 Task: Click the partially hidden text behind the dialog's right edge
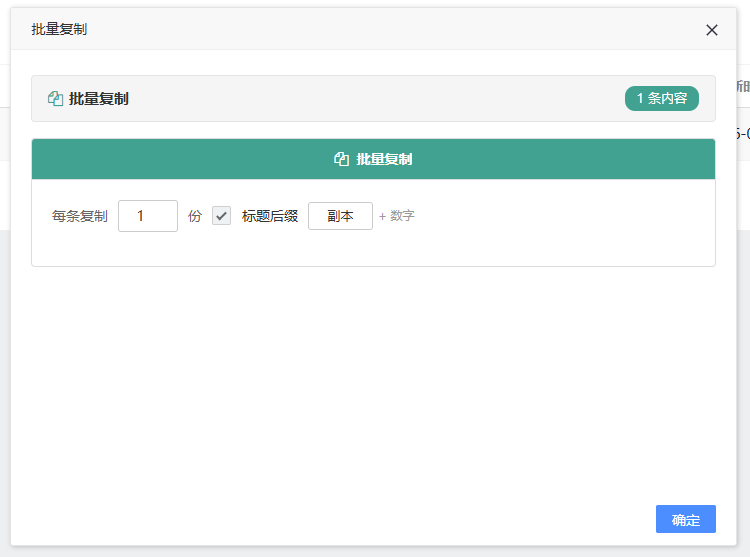[742, 87]
